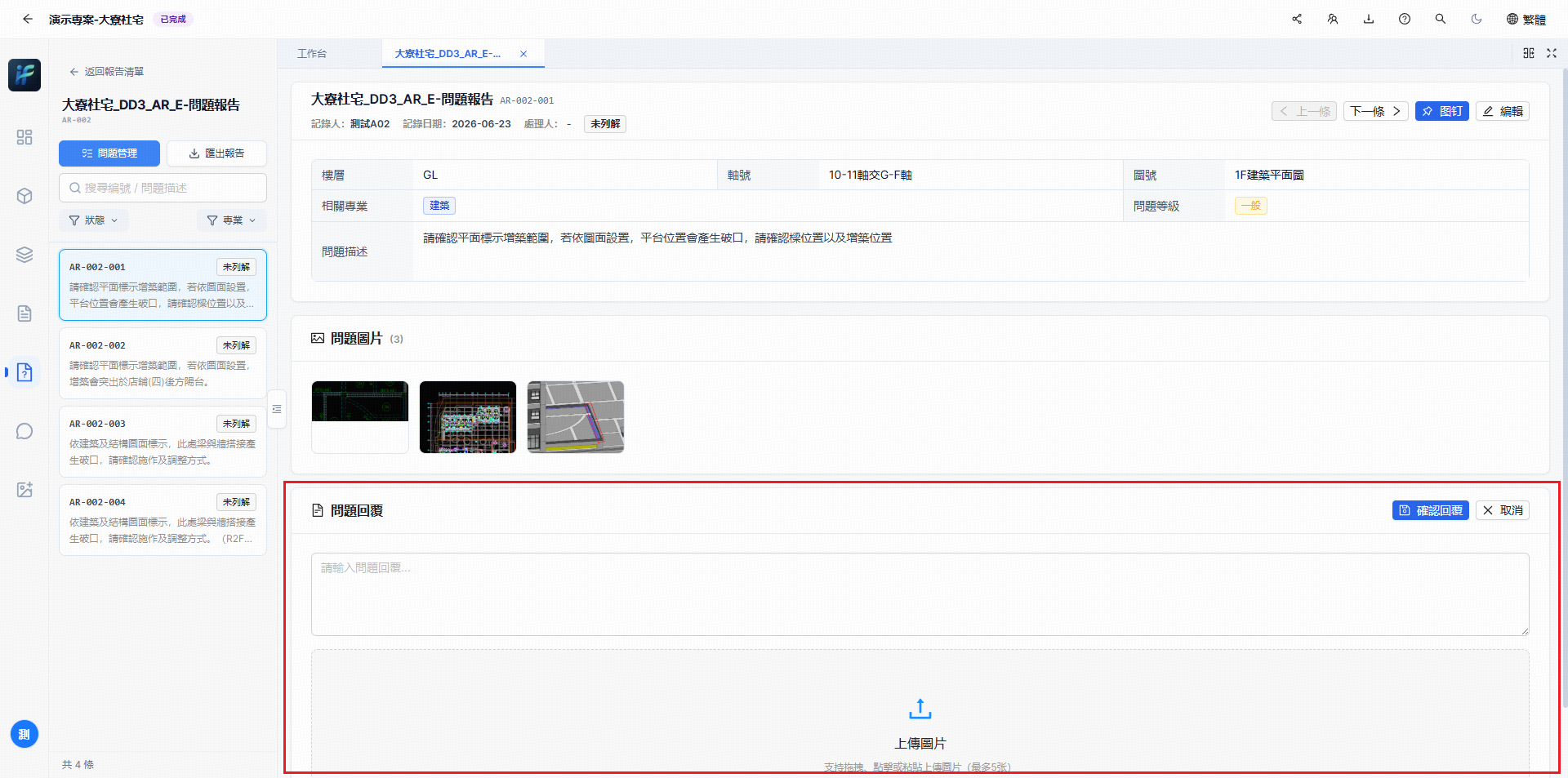Expand the 專業 filter dropdown
The width and height of the screenshot is (1568, 778).
pos(232,220)
